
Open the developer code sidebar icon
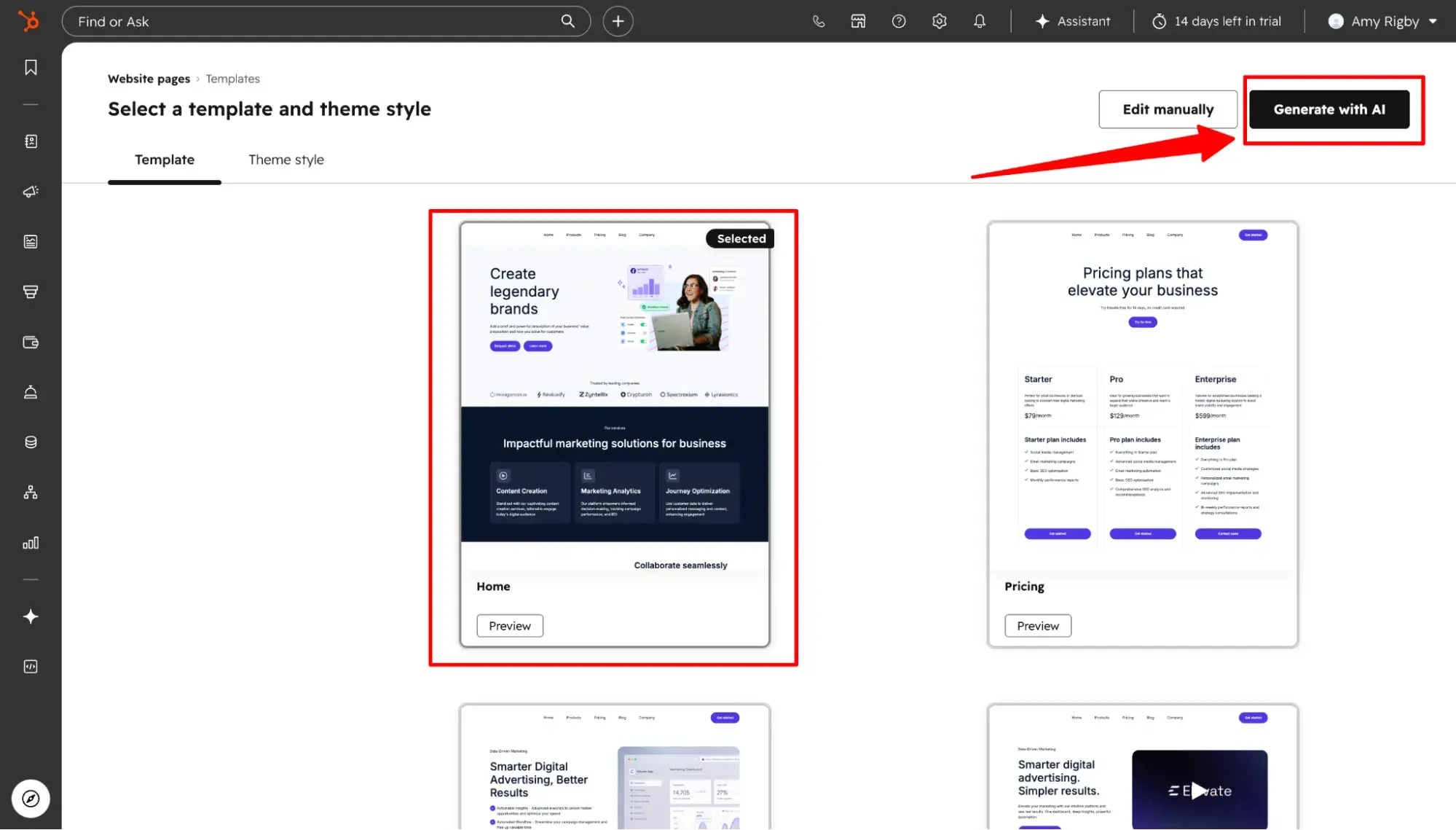[31, 667]
